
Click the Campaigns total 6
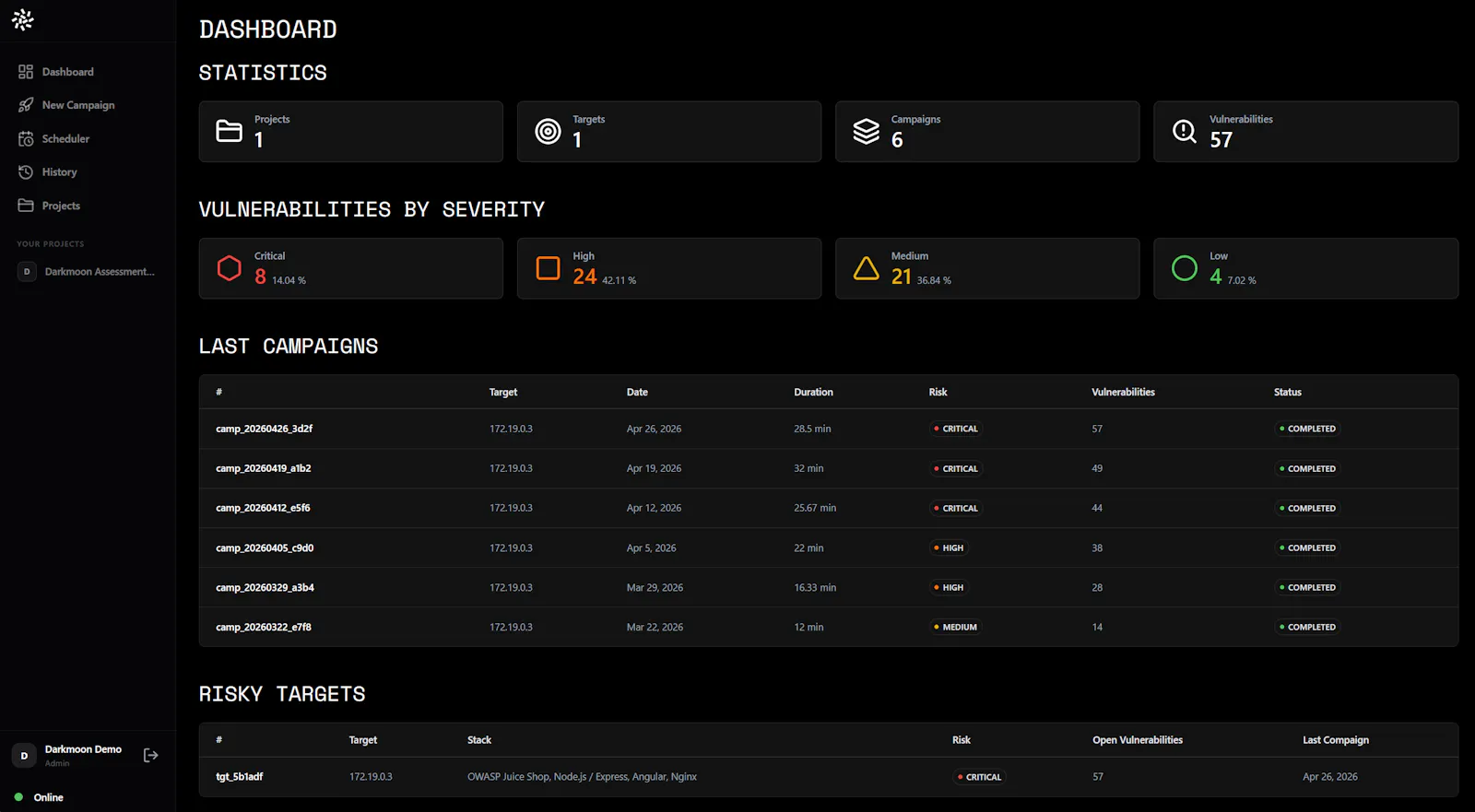click(897, 140)
